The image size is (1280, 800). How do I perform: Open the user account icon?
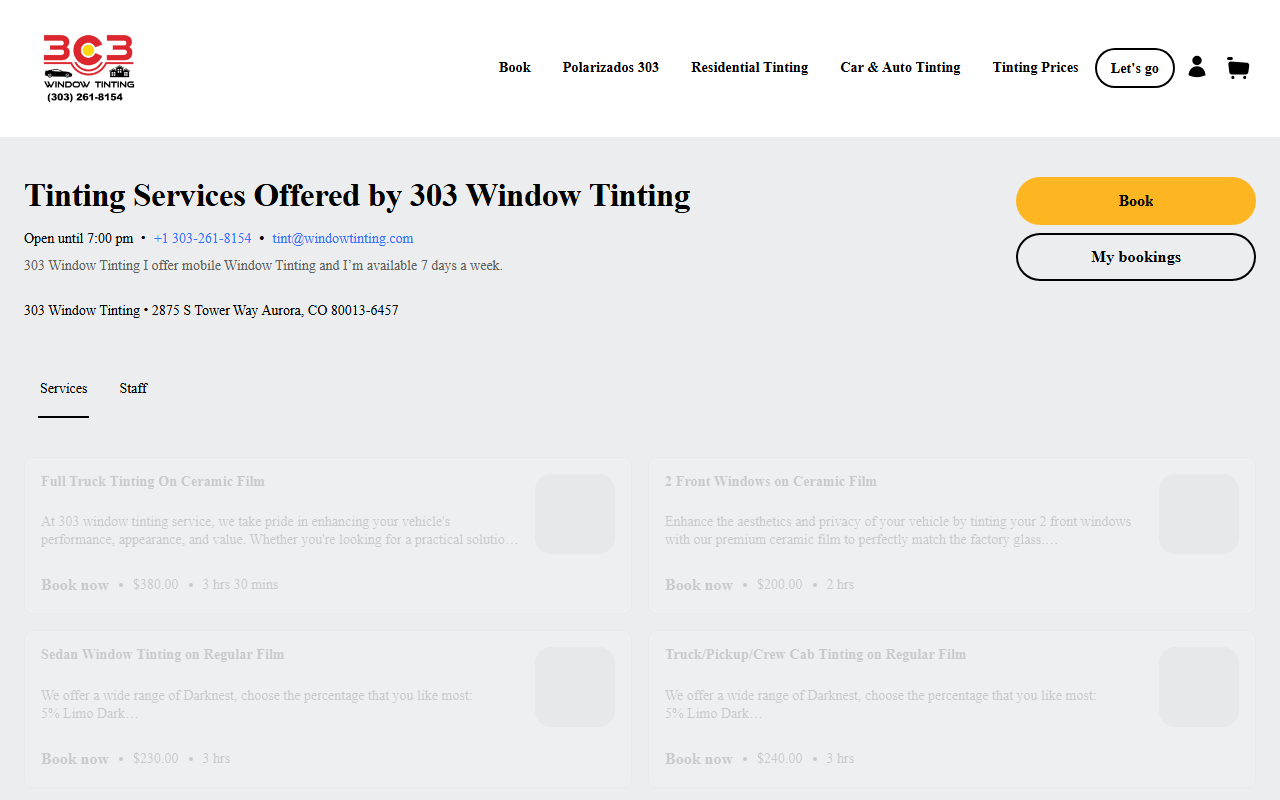[x=1197, y=67]
